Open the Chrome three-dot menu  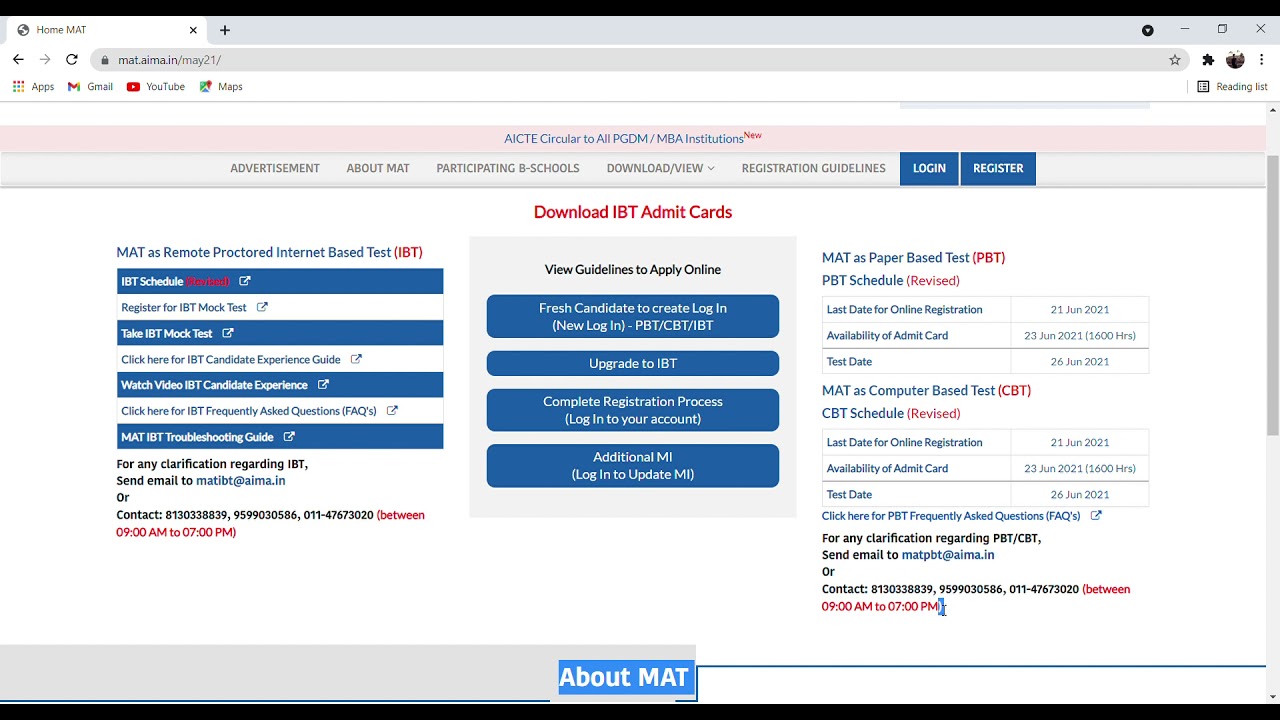pyautogui.click(x=1262, y=60)
